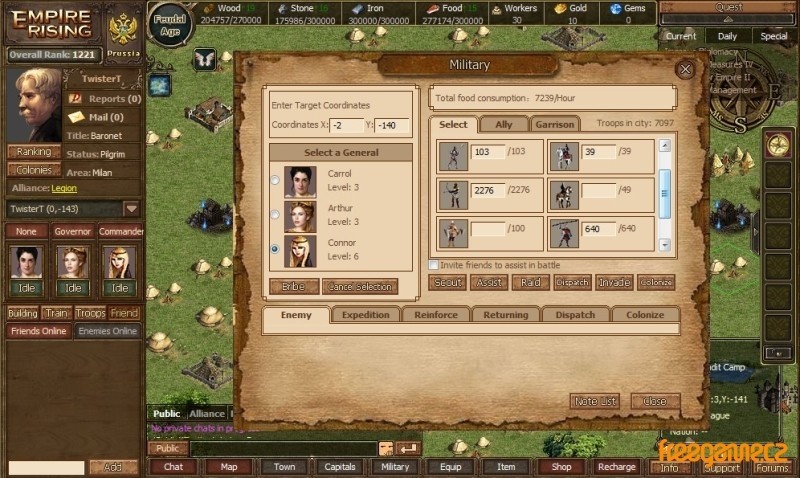Select general Connor radio button
Screen dimensions: 800x478
pos(275,249)
